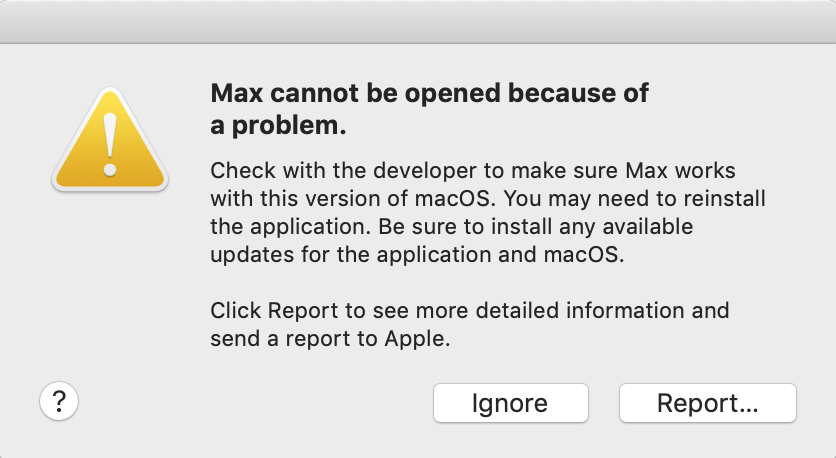This screenshot has height=458, width=836.
Task: Click the dialog's empty title bar
Action: (418, 22)
